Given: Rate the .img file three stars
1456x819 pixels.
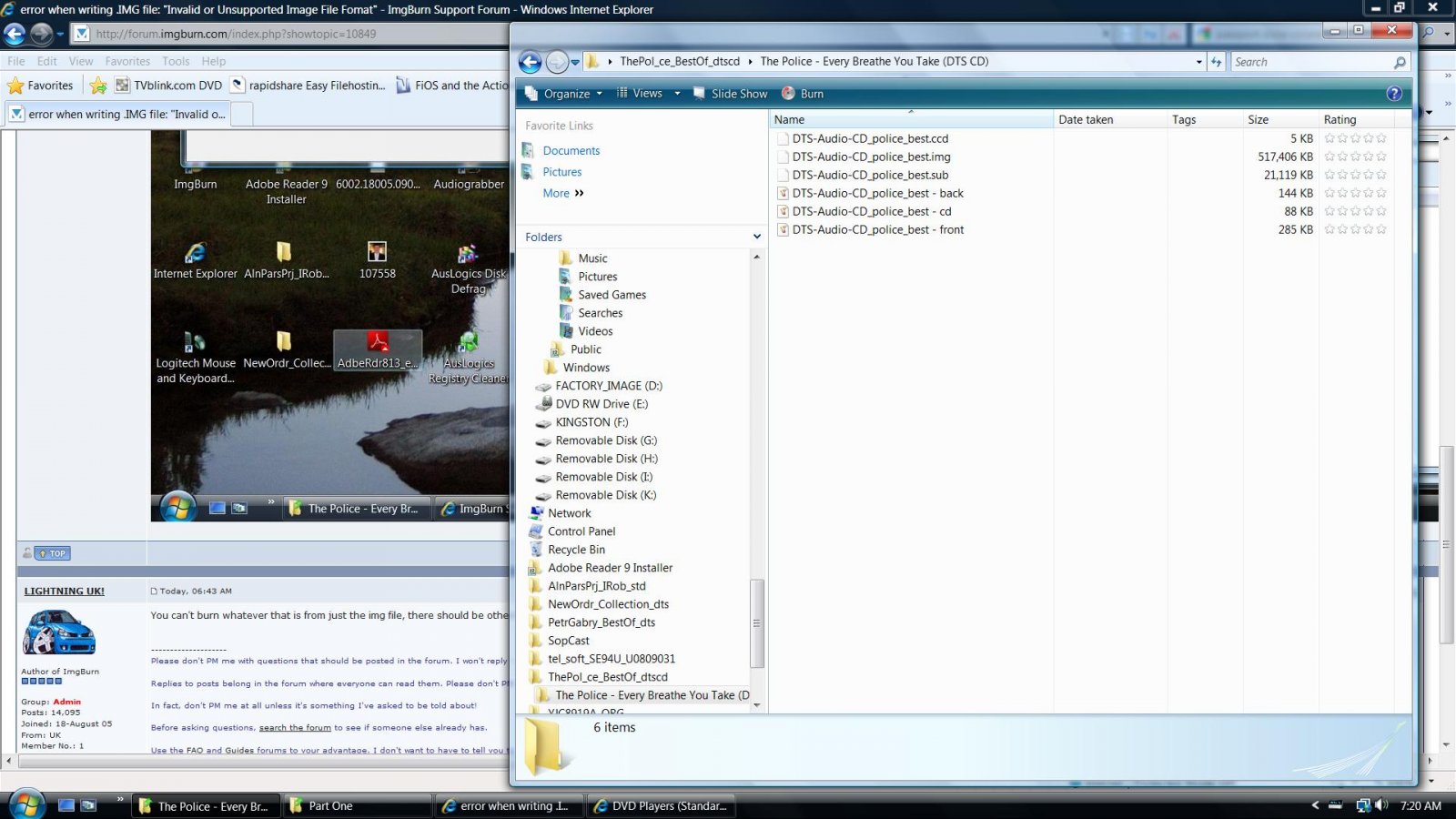Looking at the screenshot, I should tap(1356, 157).
